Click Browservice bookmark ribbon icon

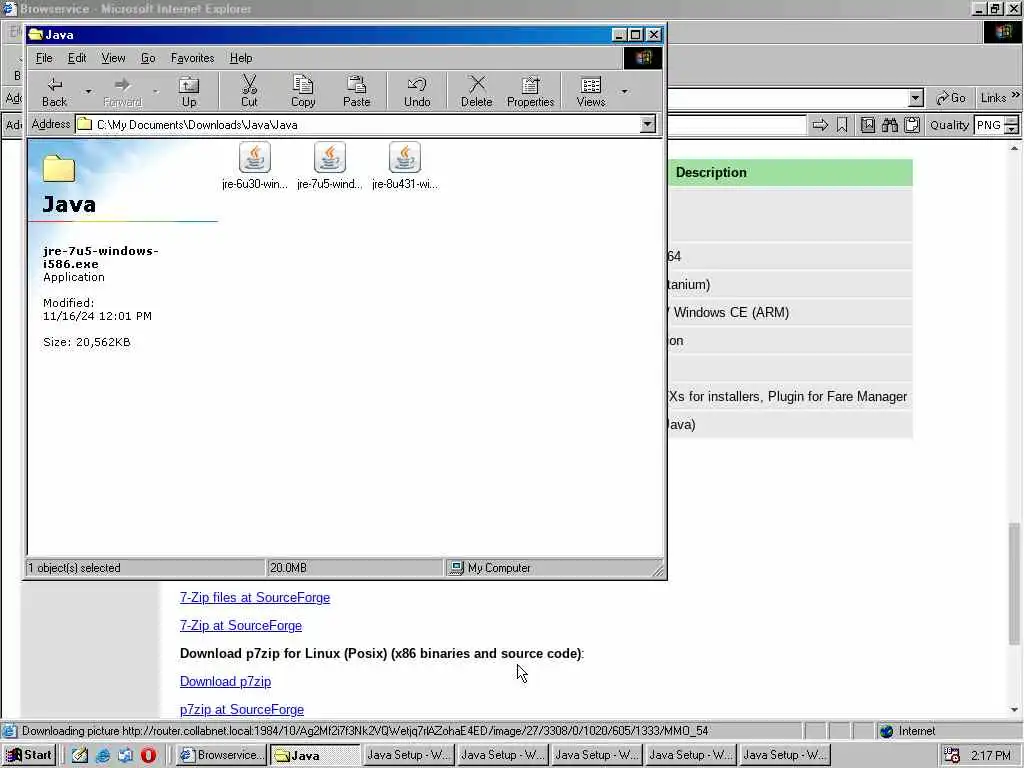842,125
